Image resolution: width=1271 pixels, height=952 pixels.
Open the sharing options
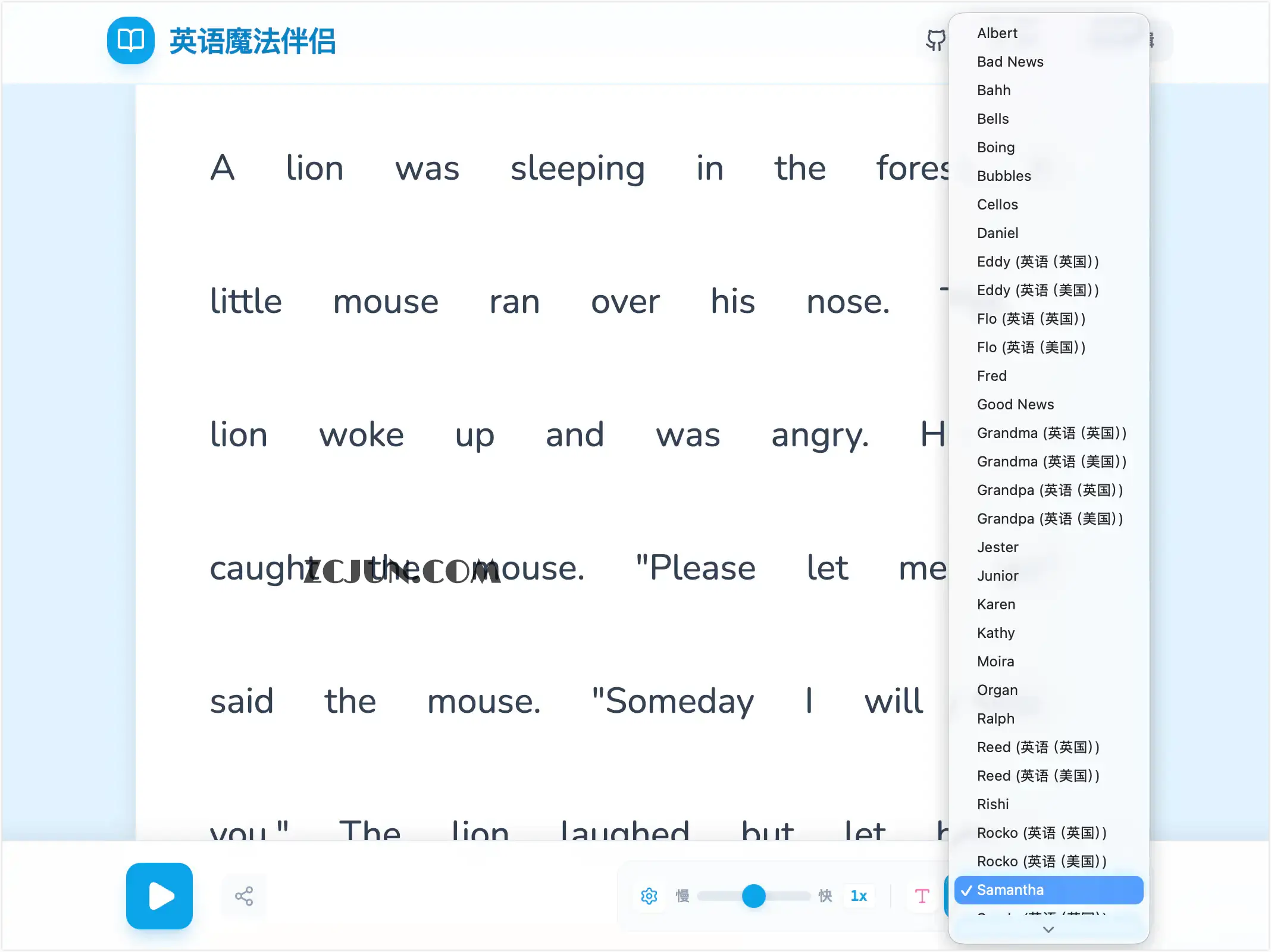click(x=244, y=895)
